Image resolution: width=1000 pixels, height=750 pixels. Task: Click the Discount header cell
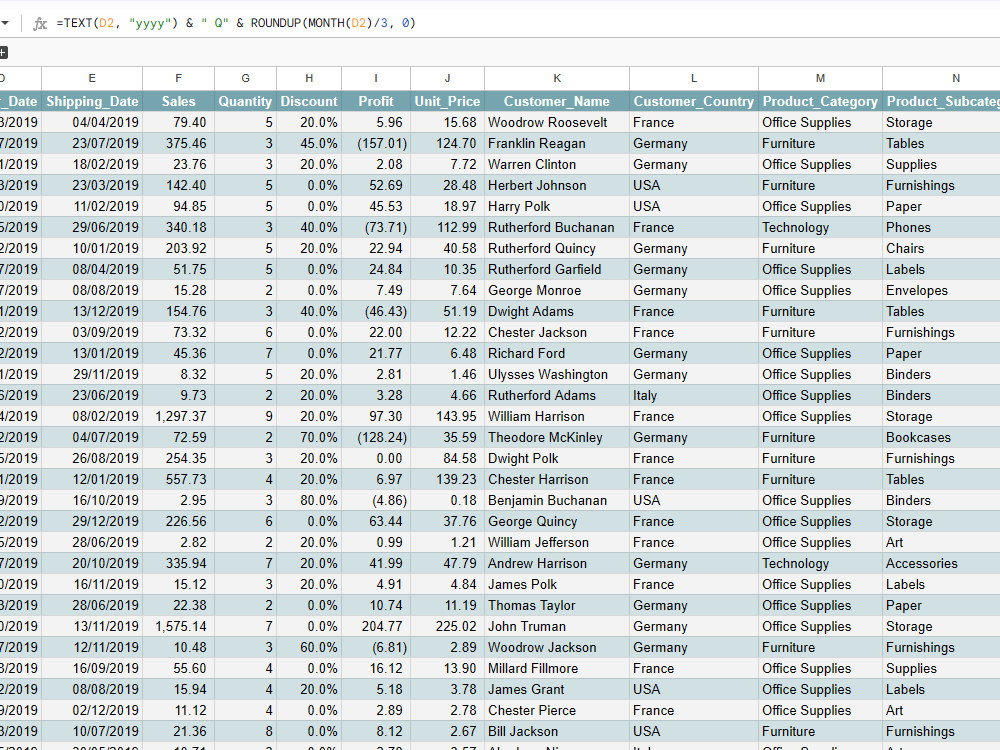[309, 101]
